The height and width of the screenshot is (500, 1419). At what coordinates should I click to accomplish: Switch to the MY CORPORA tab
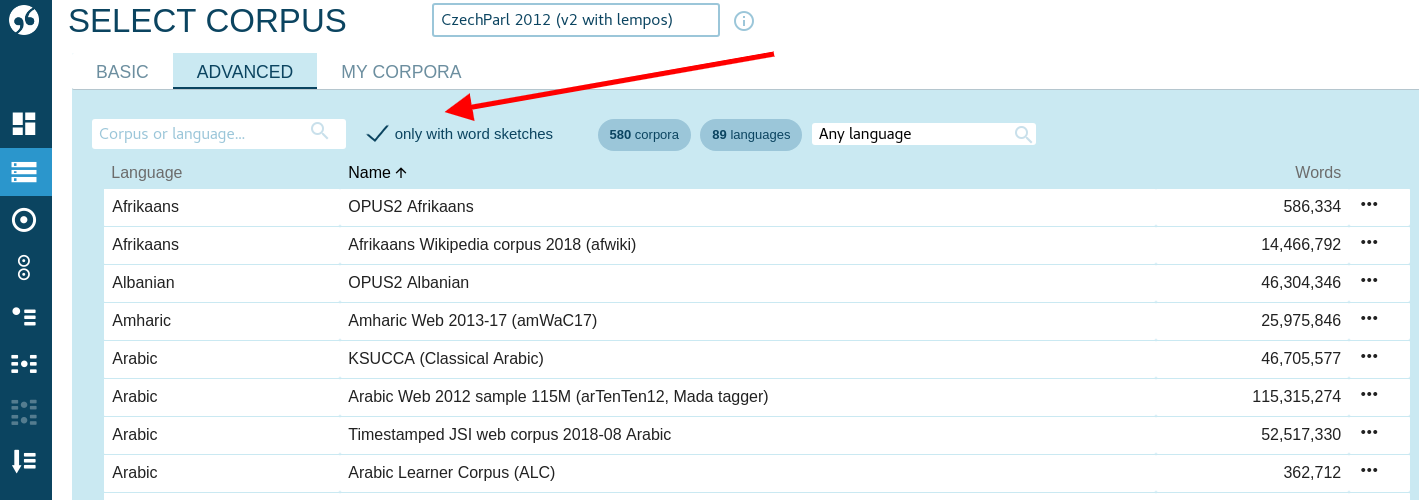(x=401, y=72)
